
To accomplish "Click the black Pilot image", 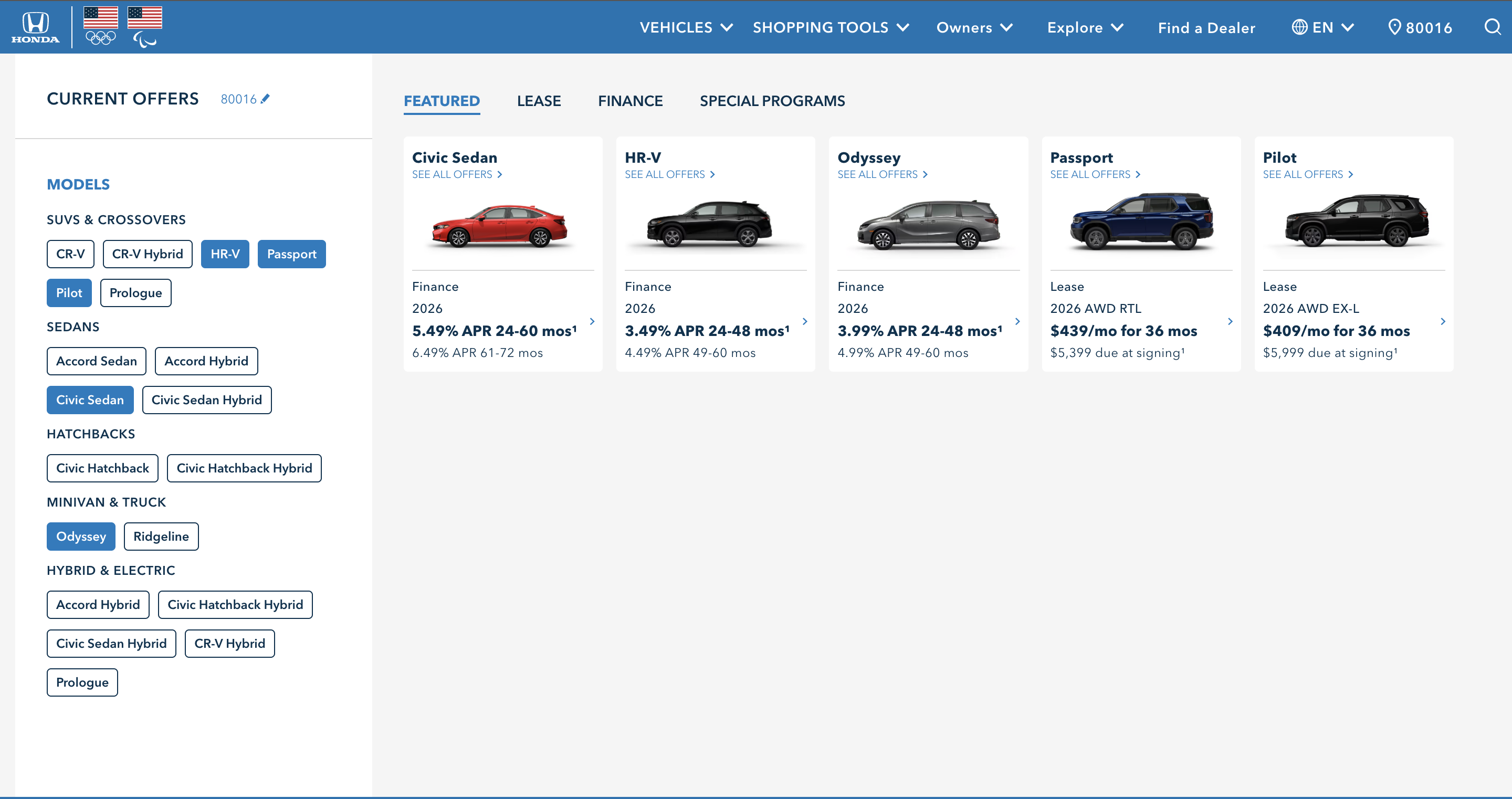I will coord(1357,220).
